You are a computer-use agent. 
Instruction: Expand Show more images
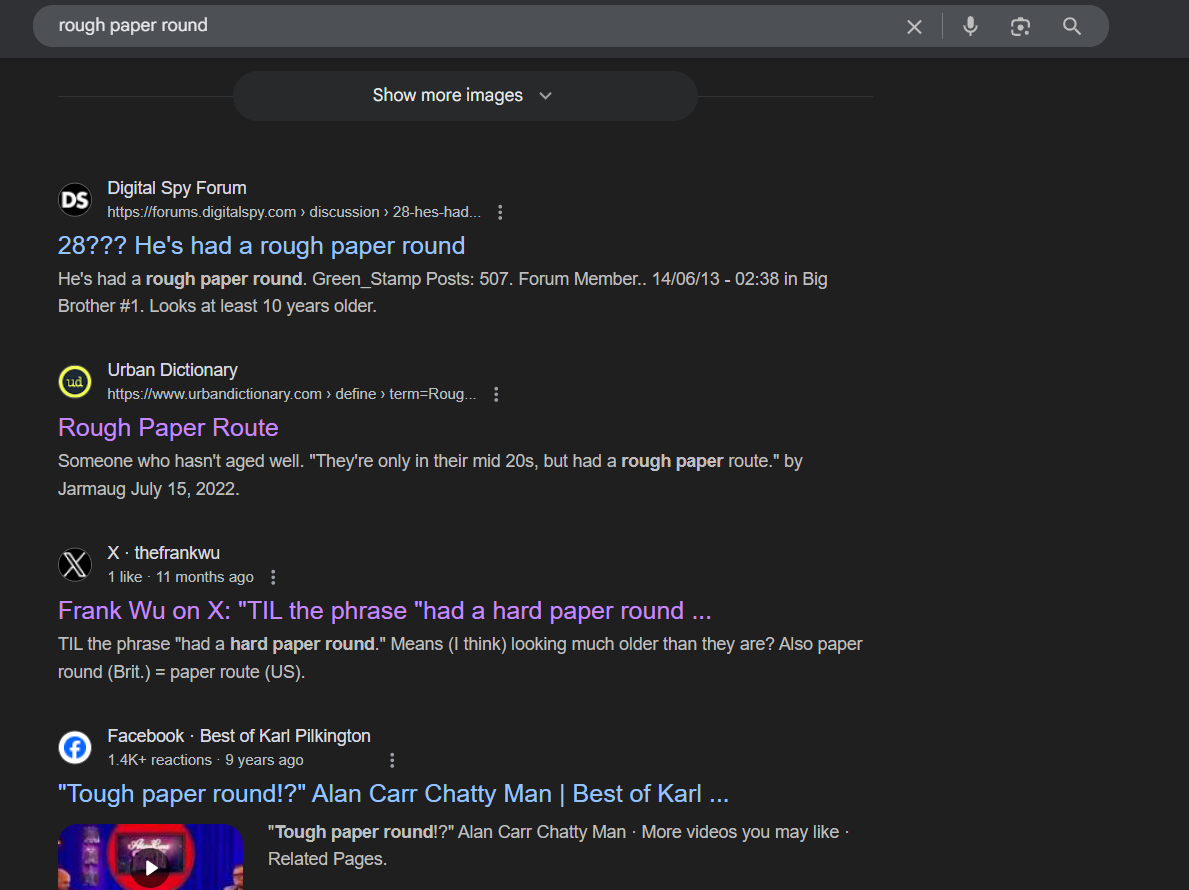465,96
